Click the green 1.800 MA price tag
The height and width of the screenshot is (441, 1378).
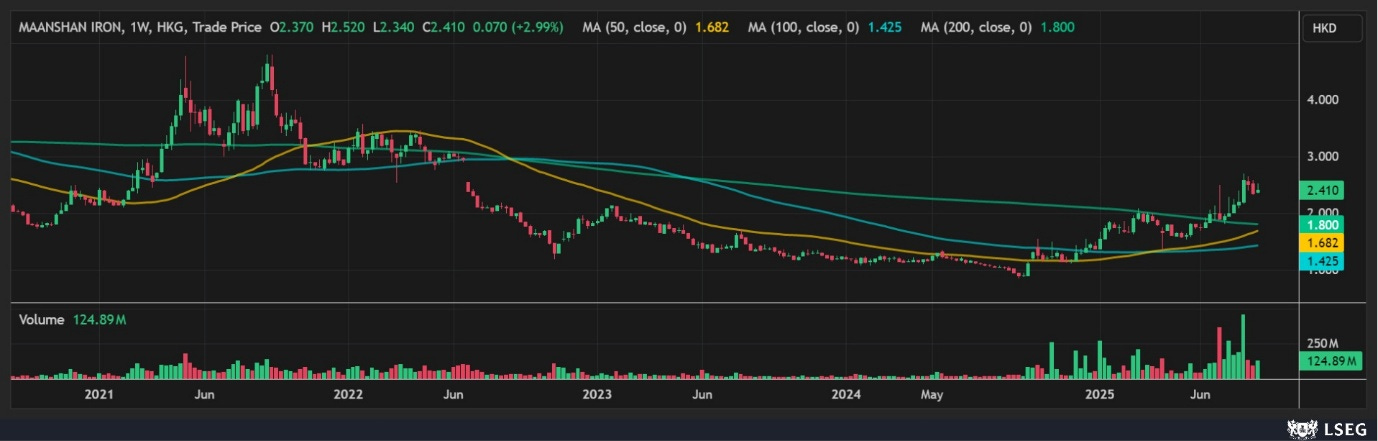1323,225
